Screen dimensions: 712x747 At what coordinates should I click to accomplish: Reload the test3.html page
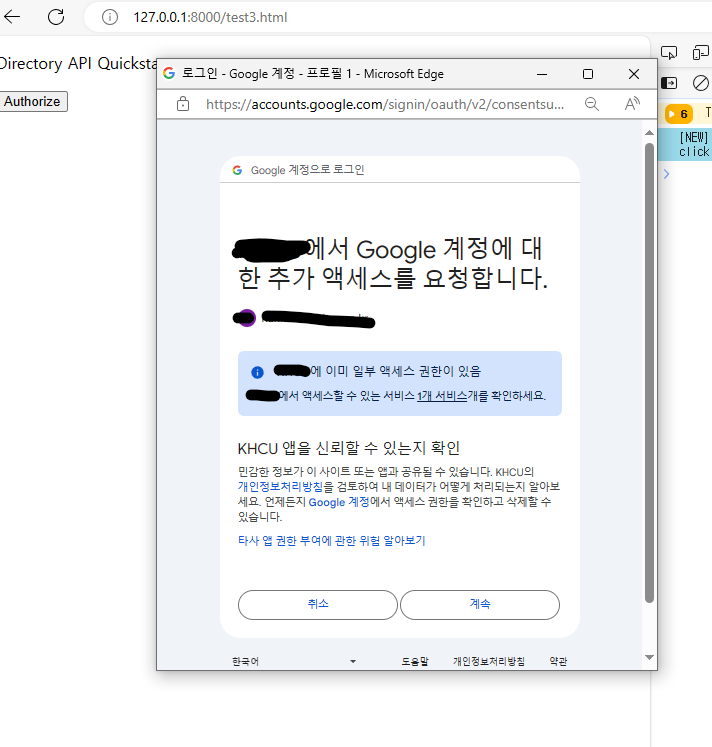click(56, 17)
